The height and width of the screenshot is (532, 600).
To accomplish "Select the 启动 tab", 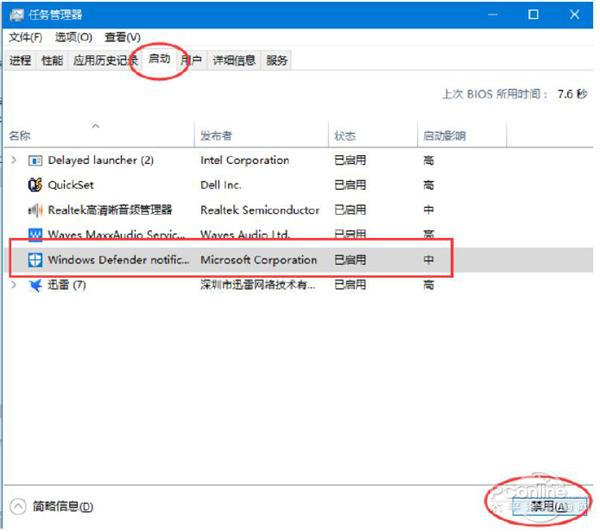I will tap(159, 59).
